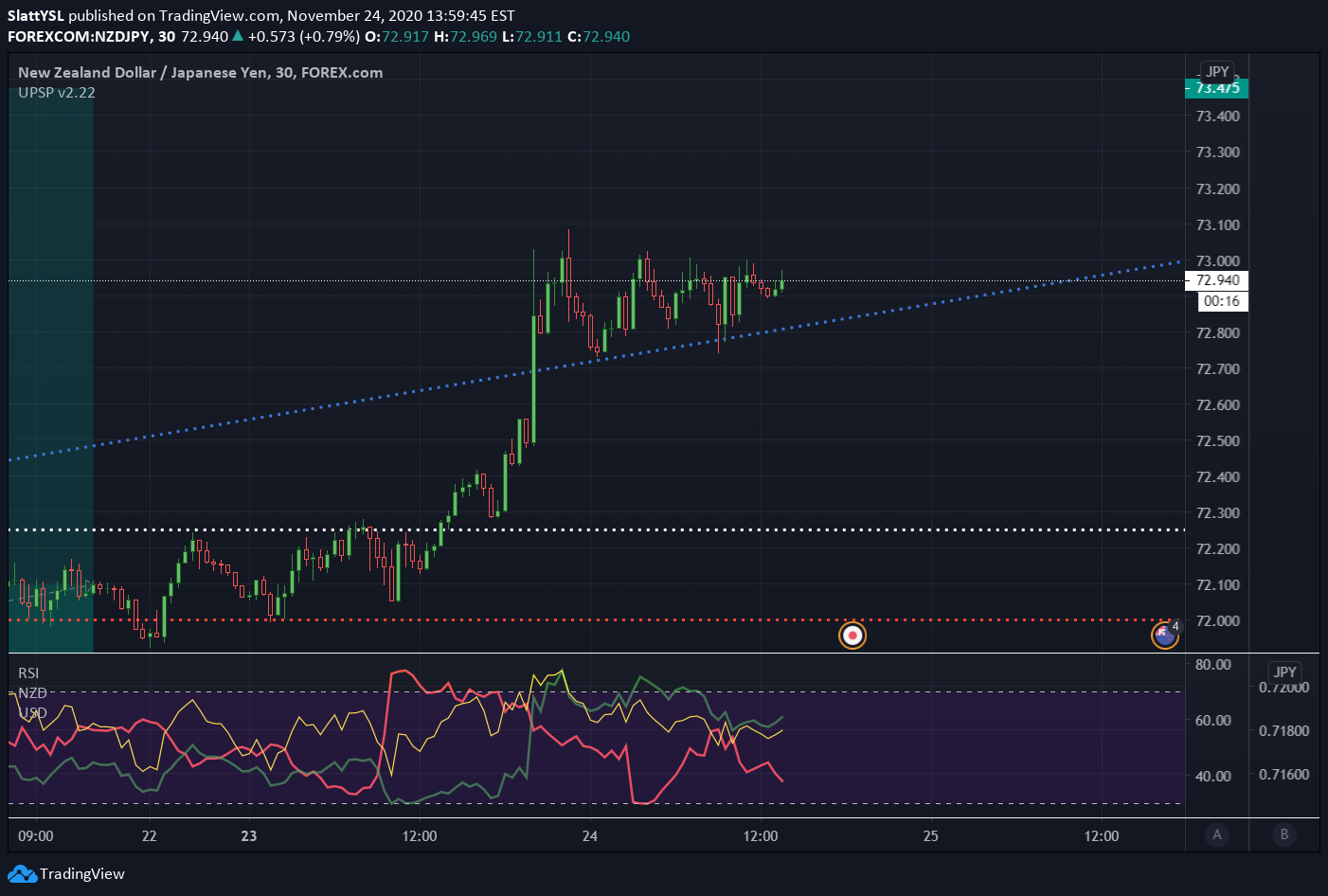Click the open value O:72.917

pyautogui.click(x=397, y=36)
